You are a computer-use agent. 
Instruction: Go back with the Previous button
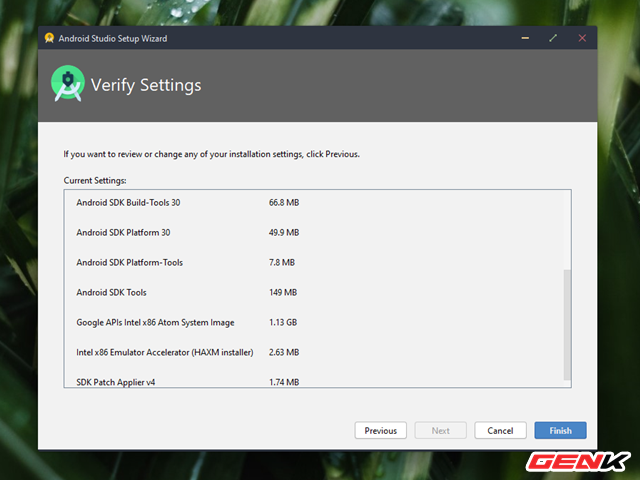(x=380, y=430)
